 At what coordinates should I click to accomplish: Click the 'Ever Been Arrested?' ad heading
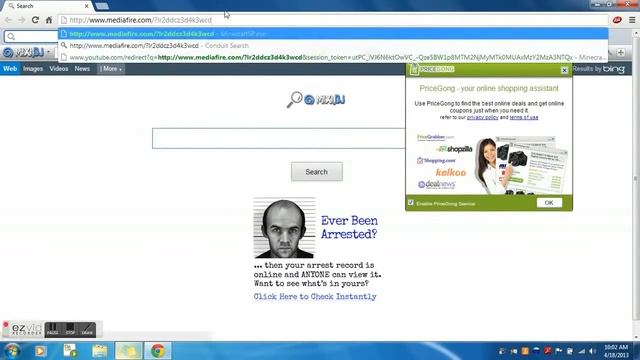click(349, 227)
